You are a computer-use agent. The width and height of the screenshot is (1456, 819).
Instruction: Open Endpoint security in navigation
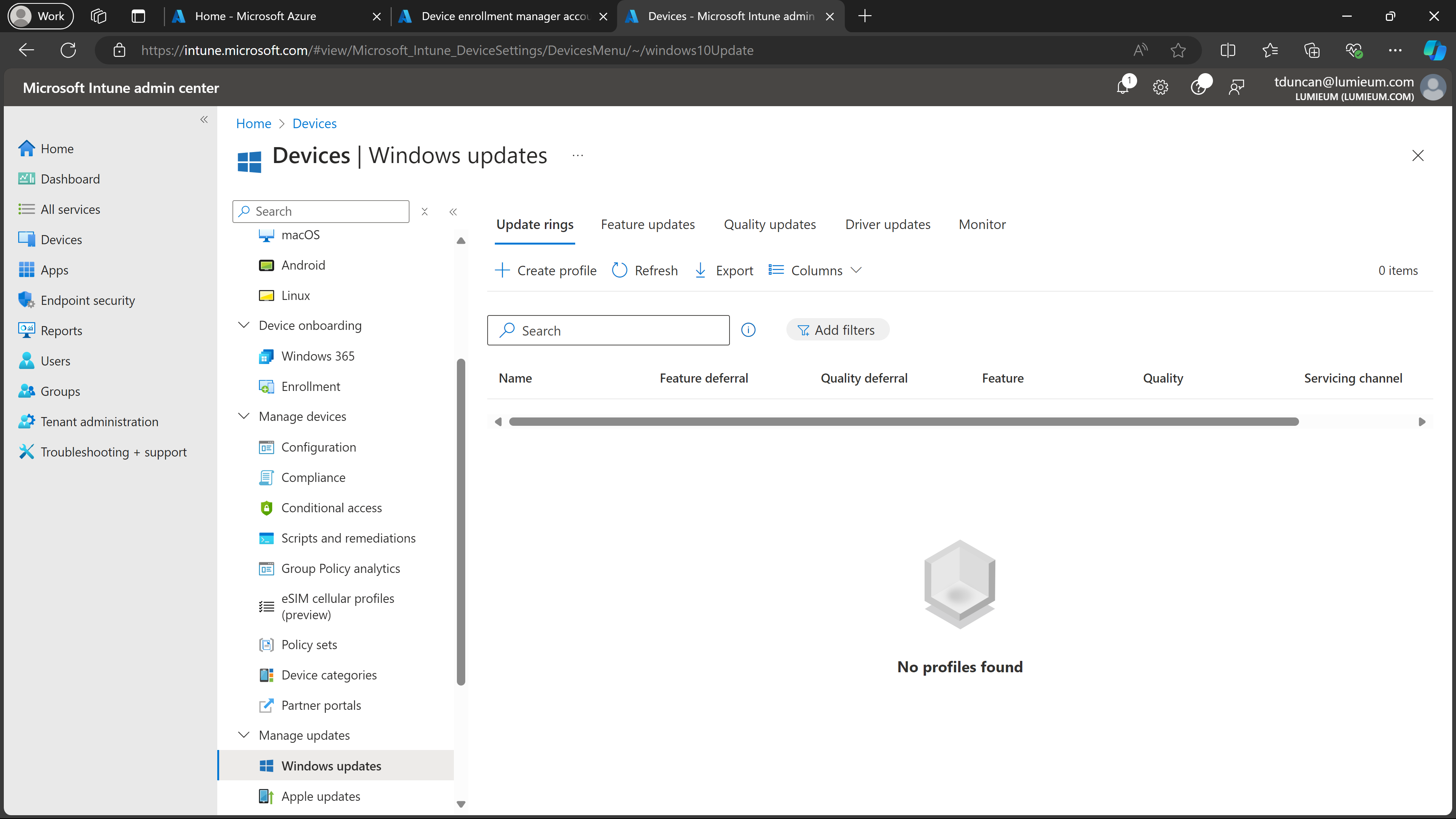tap(88, 300)
